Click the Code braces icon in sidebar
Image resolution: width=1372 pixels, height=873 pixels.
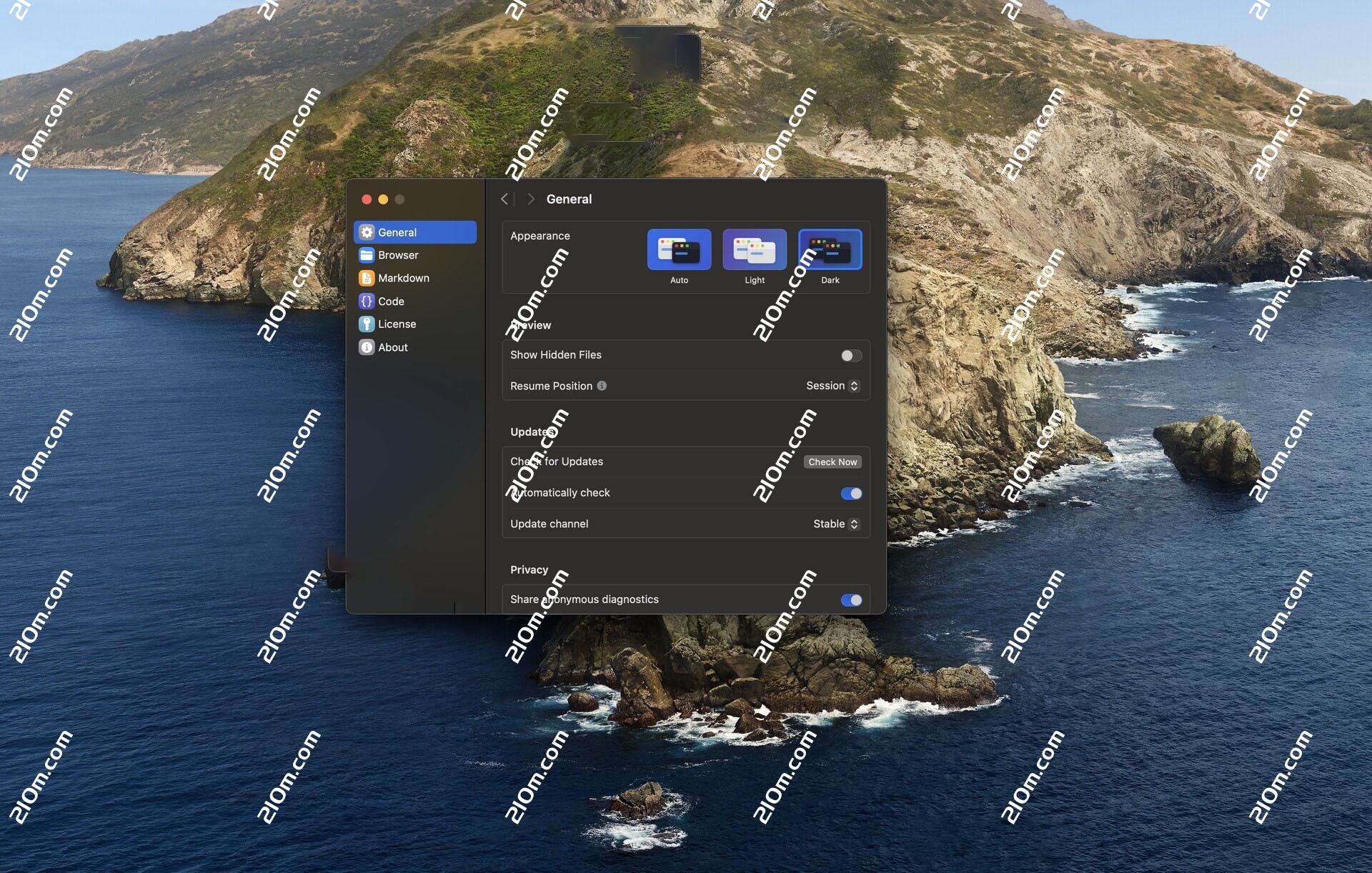pos(367,301)
